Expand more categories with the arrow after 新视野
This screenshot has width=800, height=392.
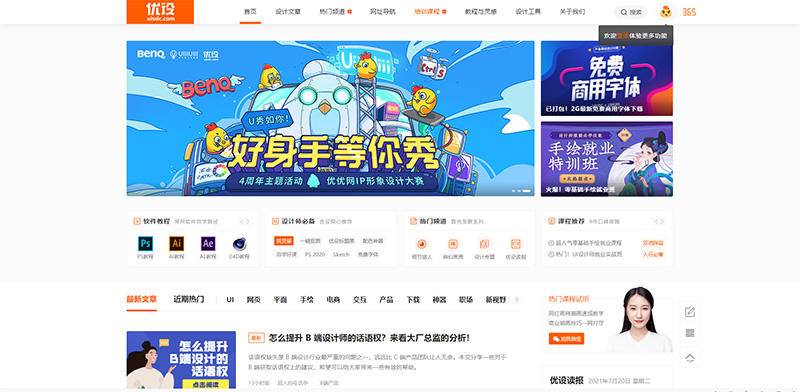517,300
